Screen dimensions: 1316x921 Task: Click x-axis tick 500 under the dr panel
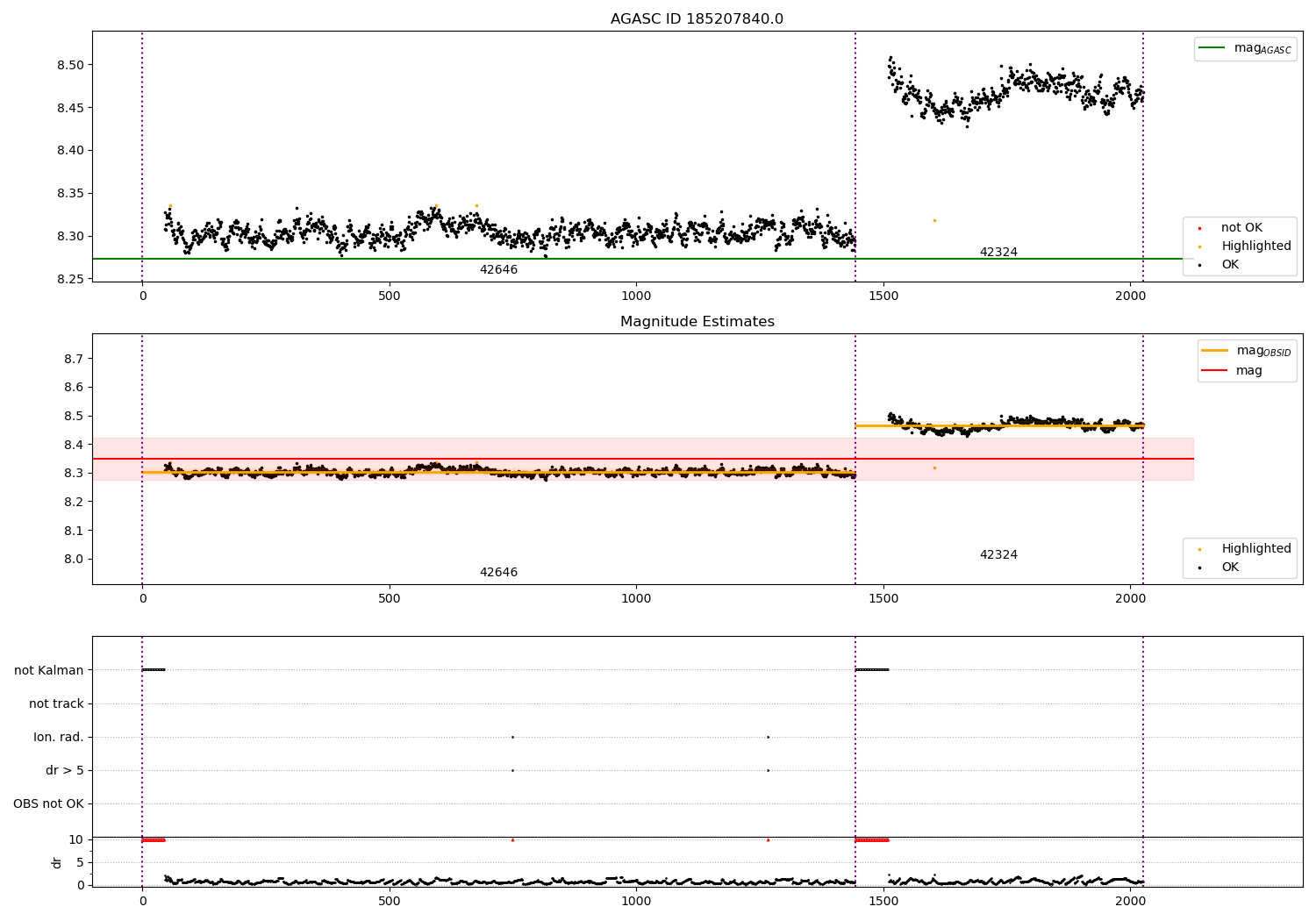click(x=390, y=900)
